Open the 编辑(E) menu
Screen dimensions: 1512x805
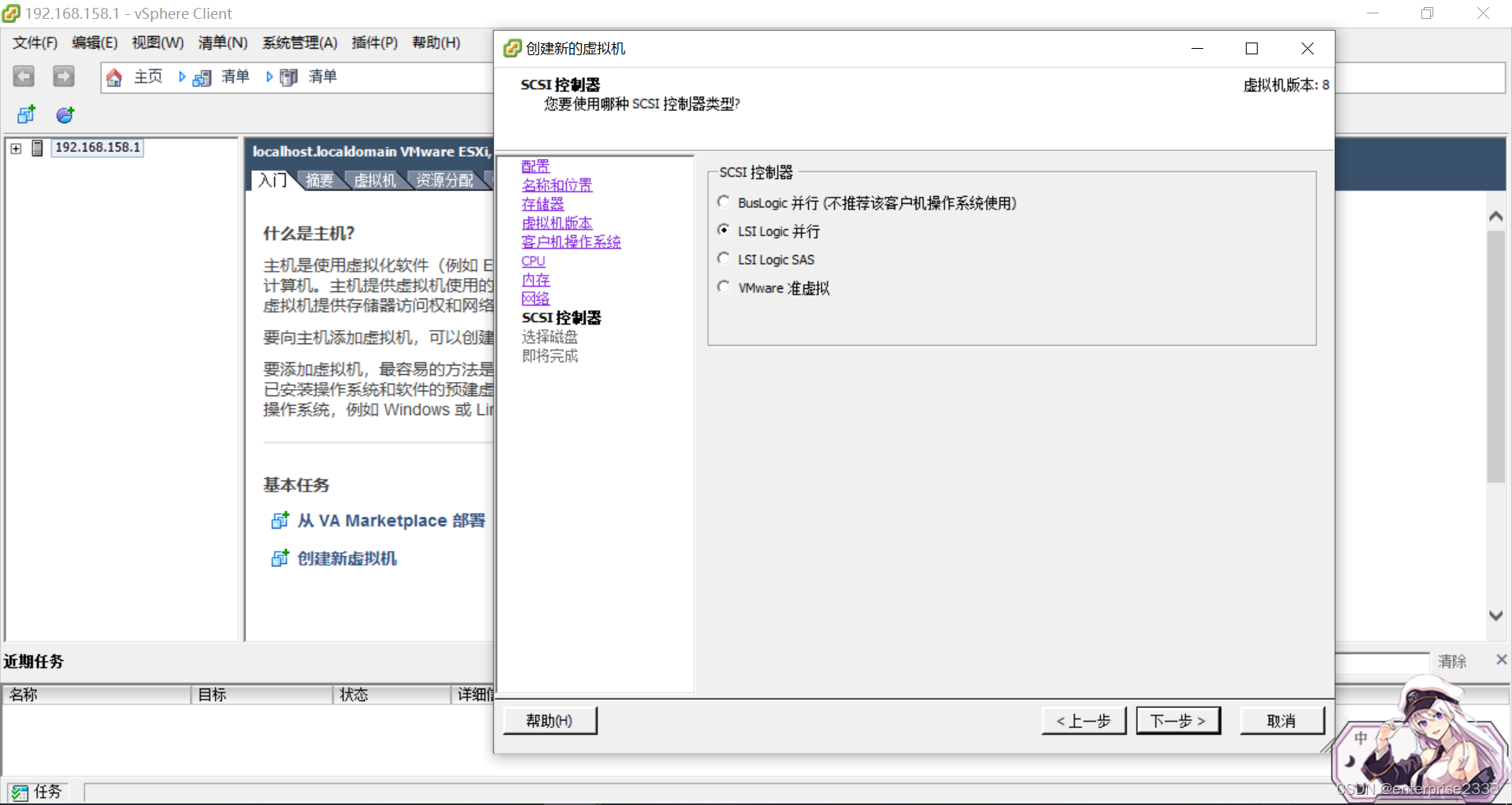94,43
